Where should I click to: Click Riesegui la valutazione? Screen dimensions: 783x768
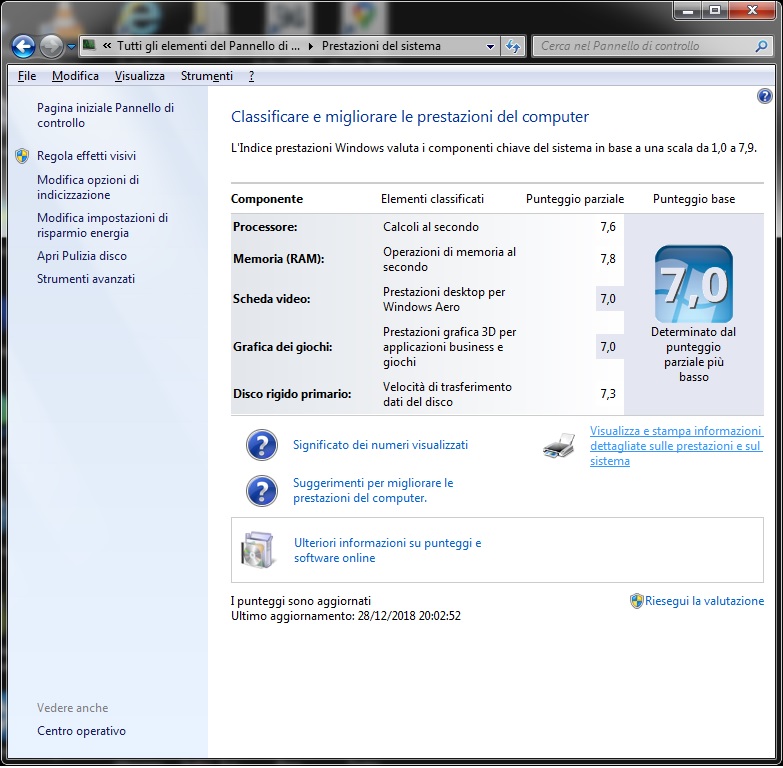pyautogui.click(x=704, y=601)
